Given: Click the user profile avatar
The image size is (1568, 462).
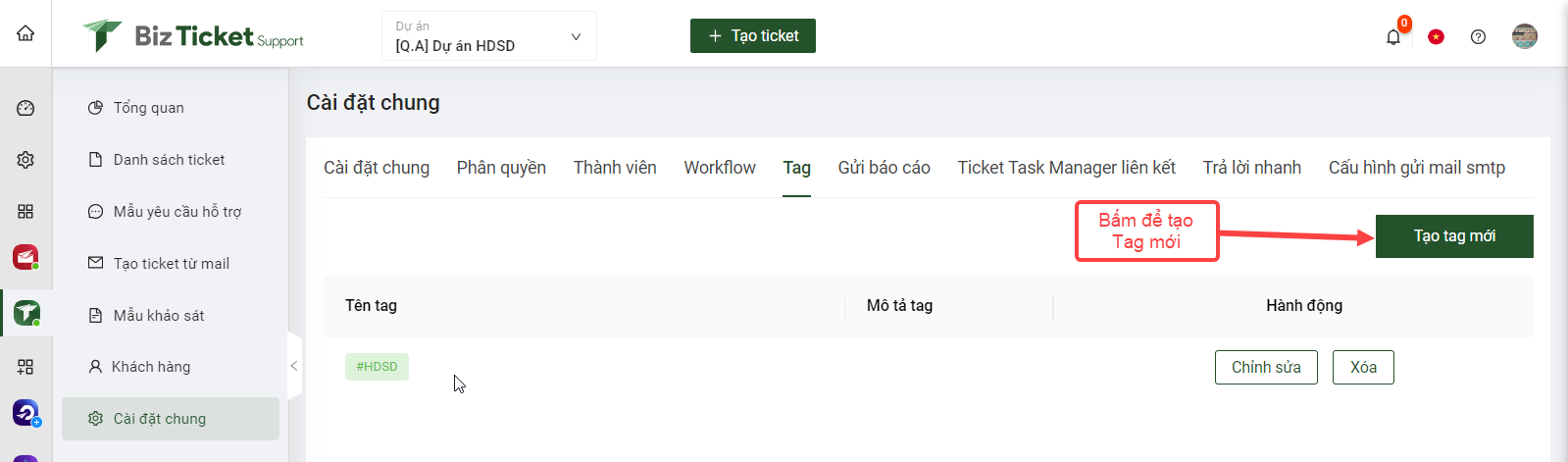Looking at the screenshot, I should coord(1525,36).
